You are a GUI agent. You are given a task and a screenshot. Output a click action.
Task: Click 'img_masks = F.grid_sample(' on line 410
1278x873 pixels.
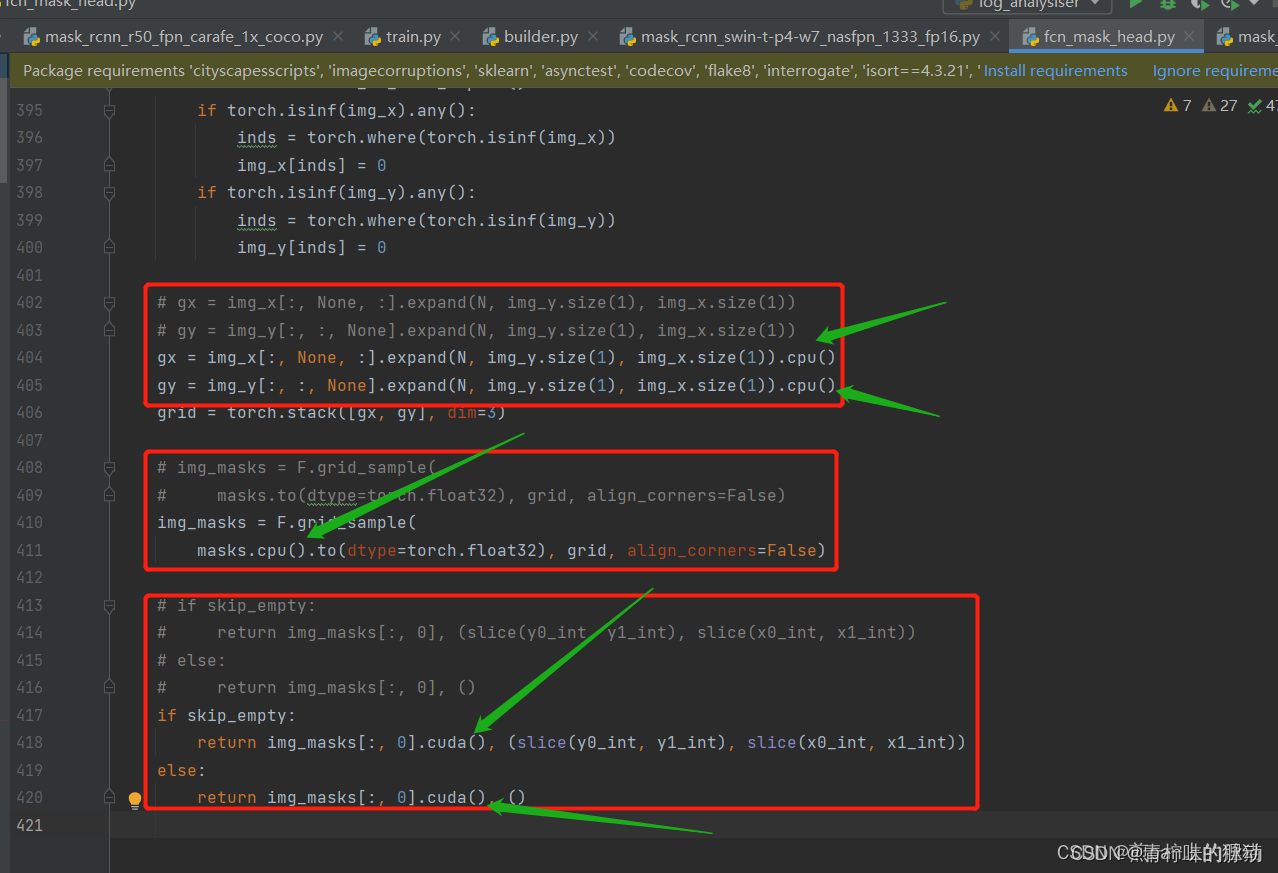click(x=286, y=522)
